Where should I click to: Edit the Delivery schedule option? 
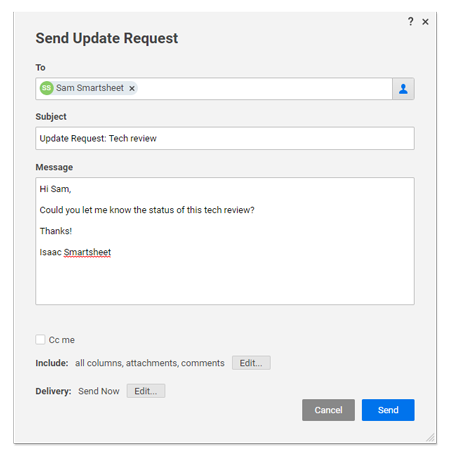146,391
